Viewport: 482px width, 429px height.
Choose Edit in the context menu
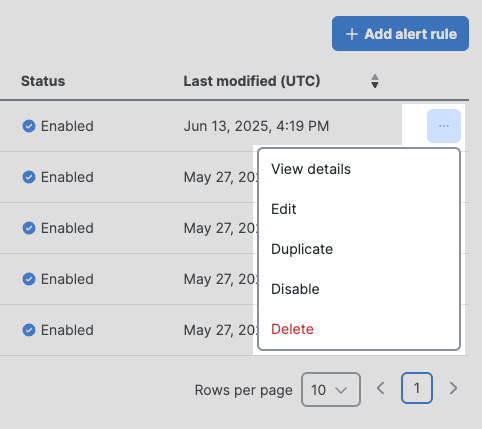click(x=283, y=209)
